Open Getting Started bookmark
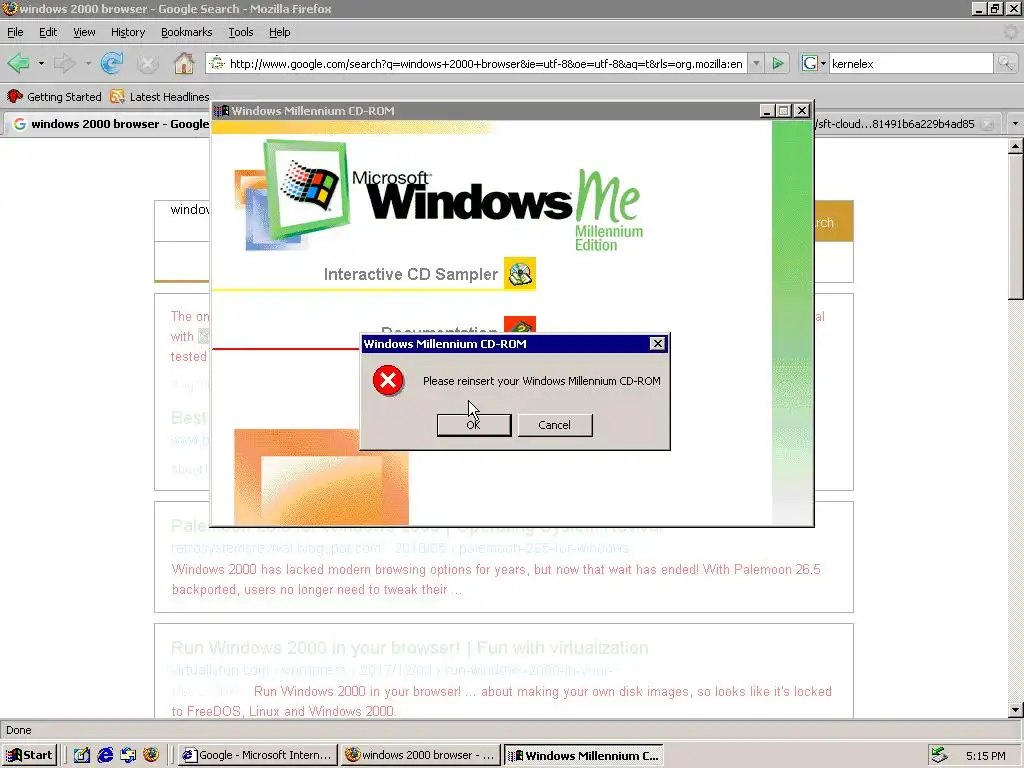The height and width of the screenshot is (768, 1024). pyautogui.click(x=54, y=97)
